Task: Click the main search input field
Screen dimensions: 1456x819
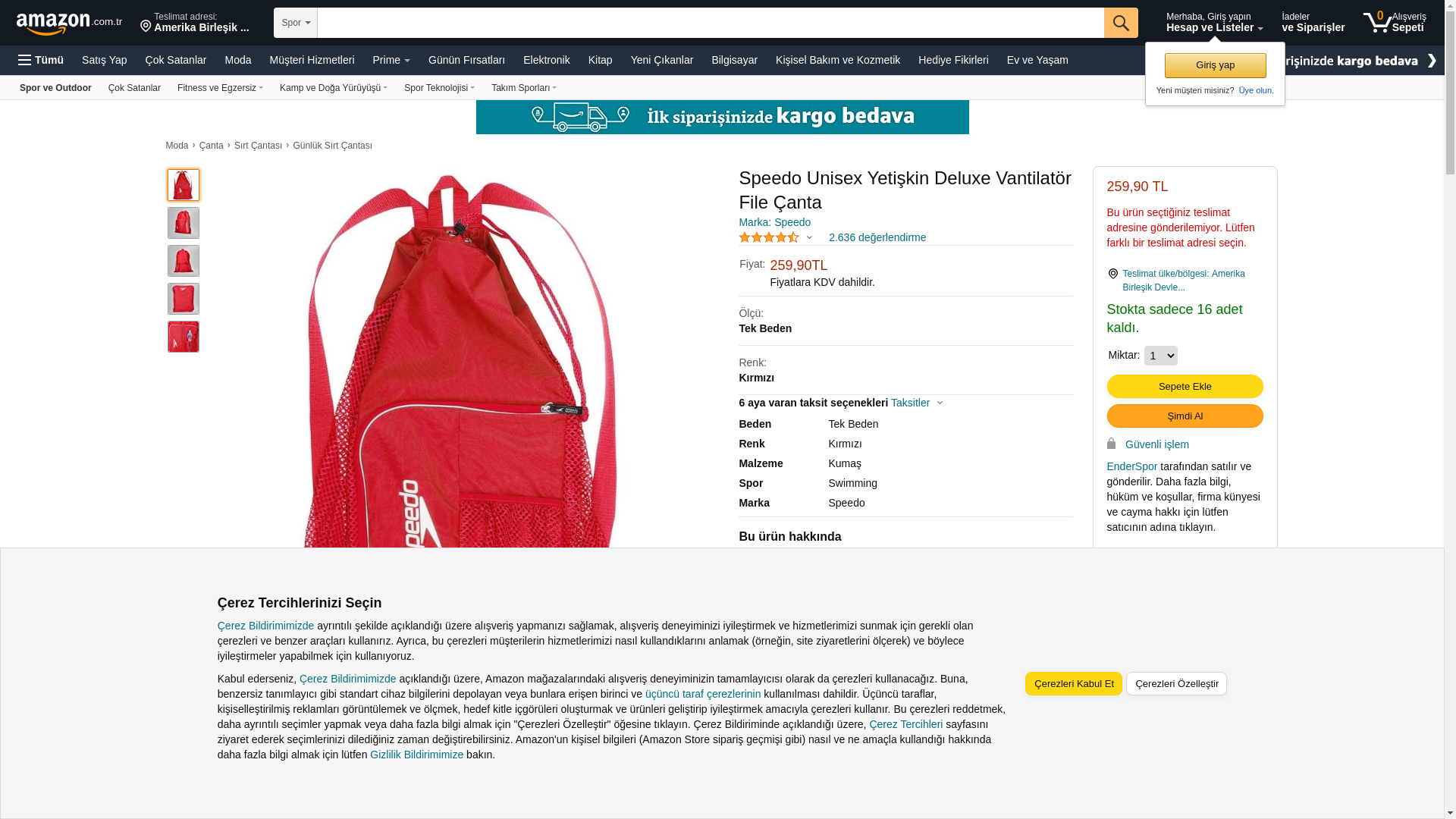Action: click(711, 23)
